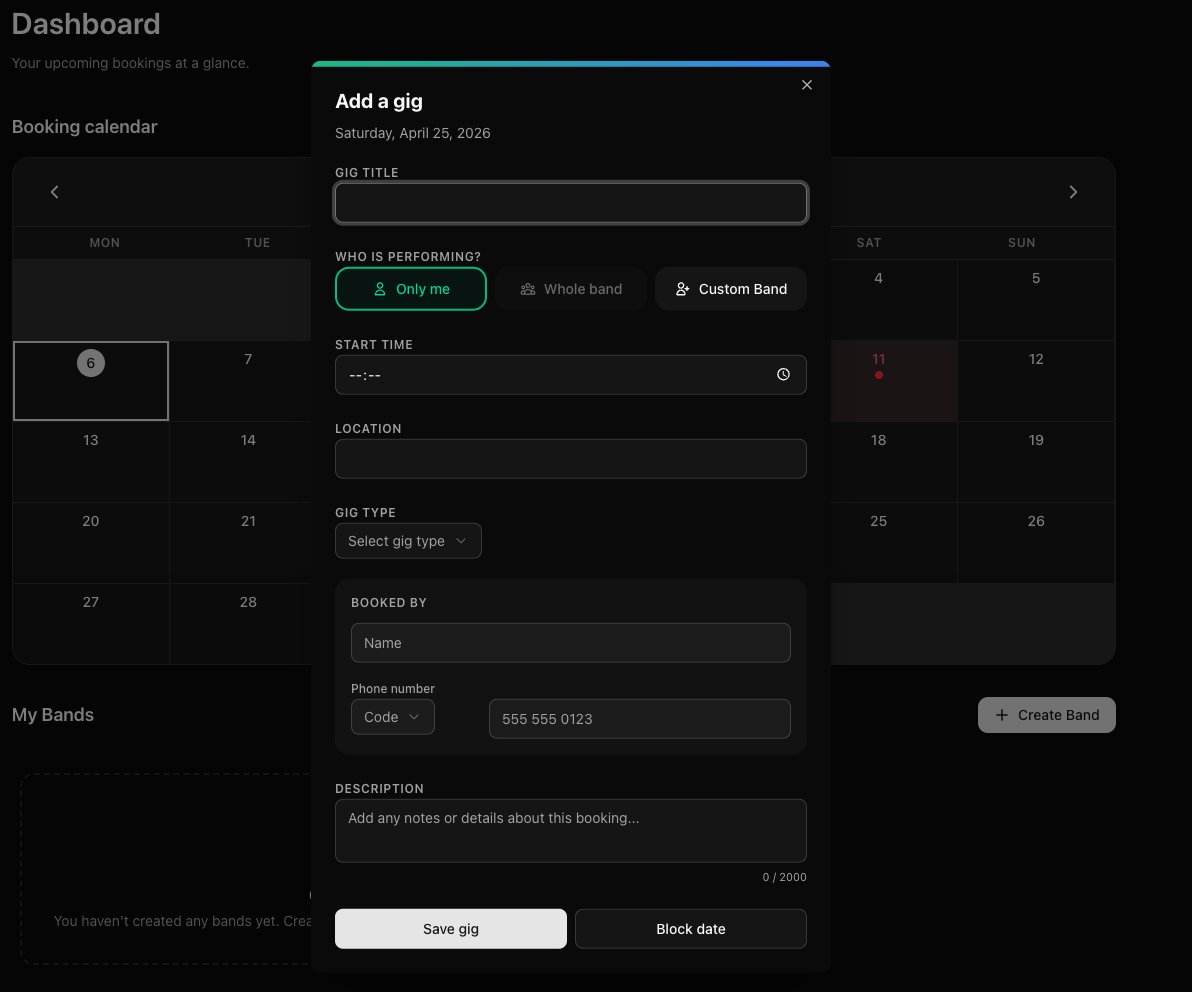Click the My Bands heading
1192x992 pixels.
pos(52,715)
